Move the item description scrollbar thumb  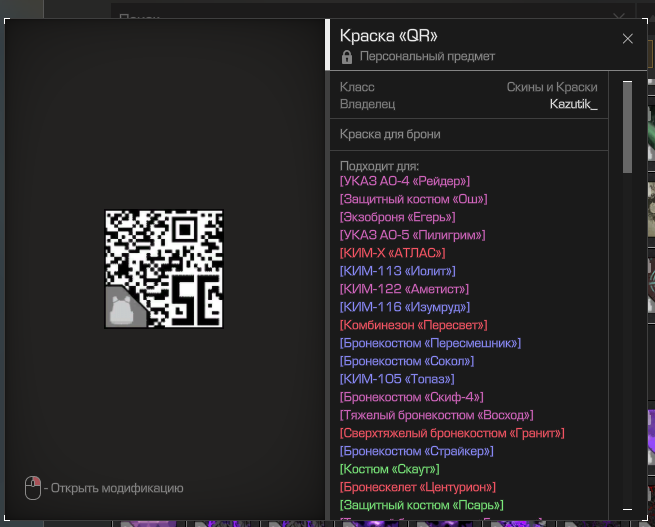point(627,127)
